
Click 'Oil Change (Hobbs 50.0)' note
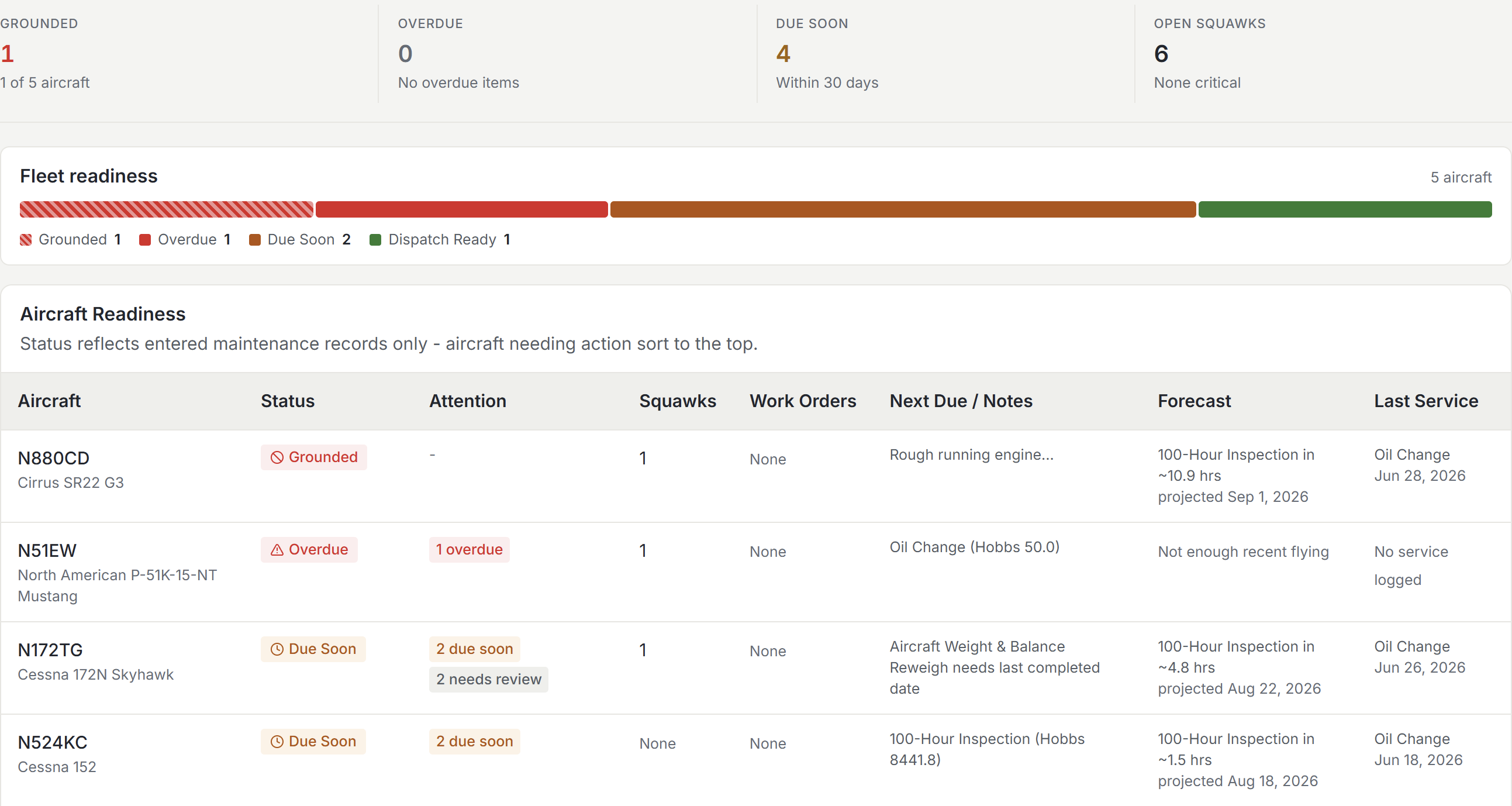click(975, 547)
